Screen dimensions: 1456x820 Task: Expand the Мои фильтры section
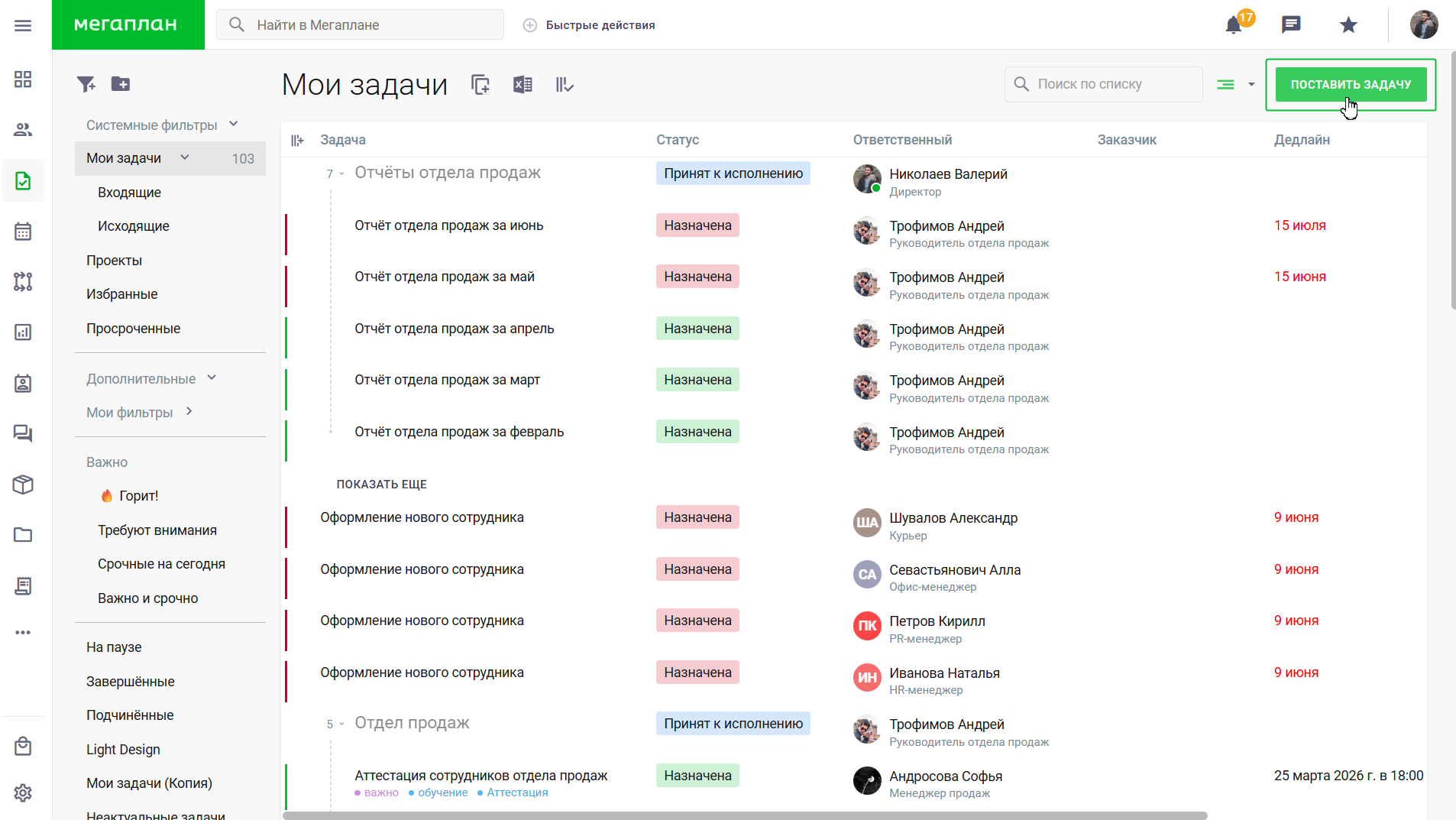click(x=189, y=411)
